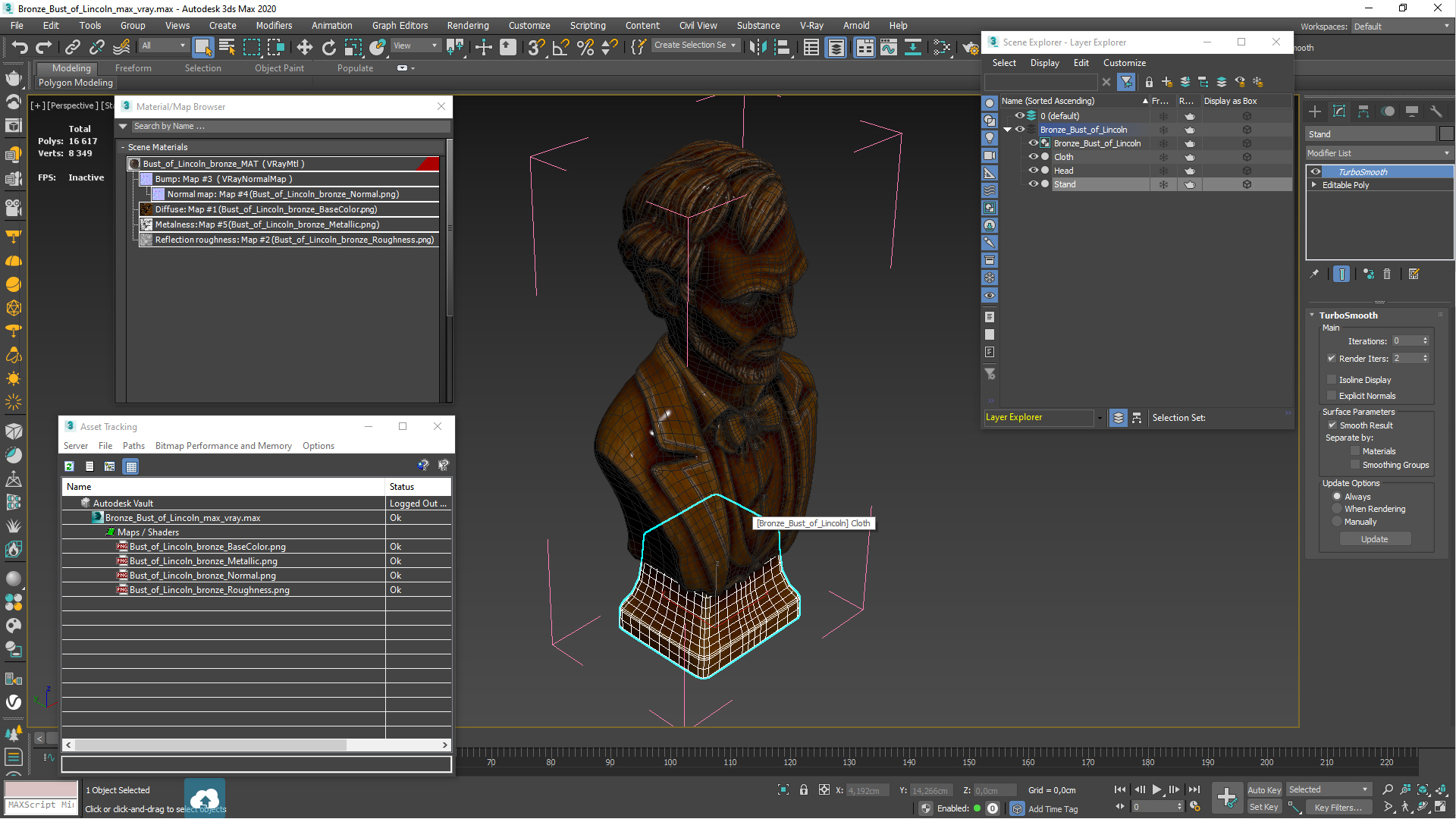This screenshot has width=1456, height=819.
Task: Toggle Percent Snap icon
Action: pyautogui.click(x=585, y=47)
